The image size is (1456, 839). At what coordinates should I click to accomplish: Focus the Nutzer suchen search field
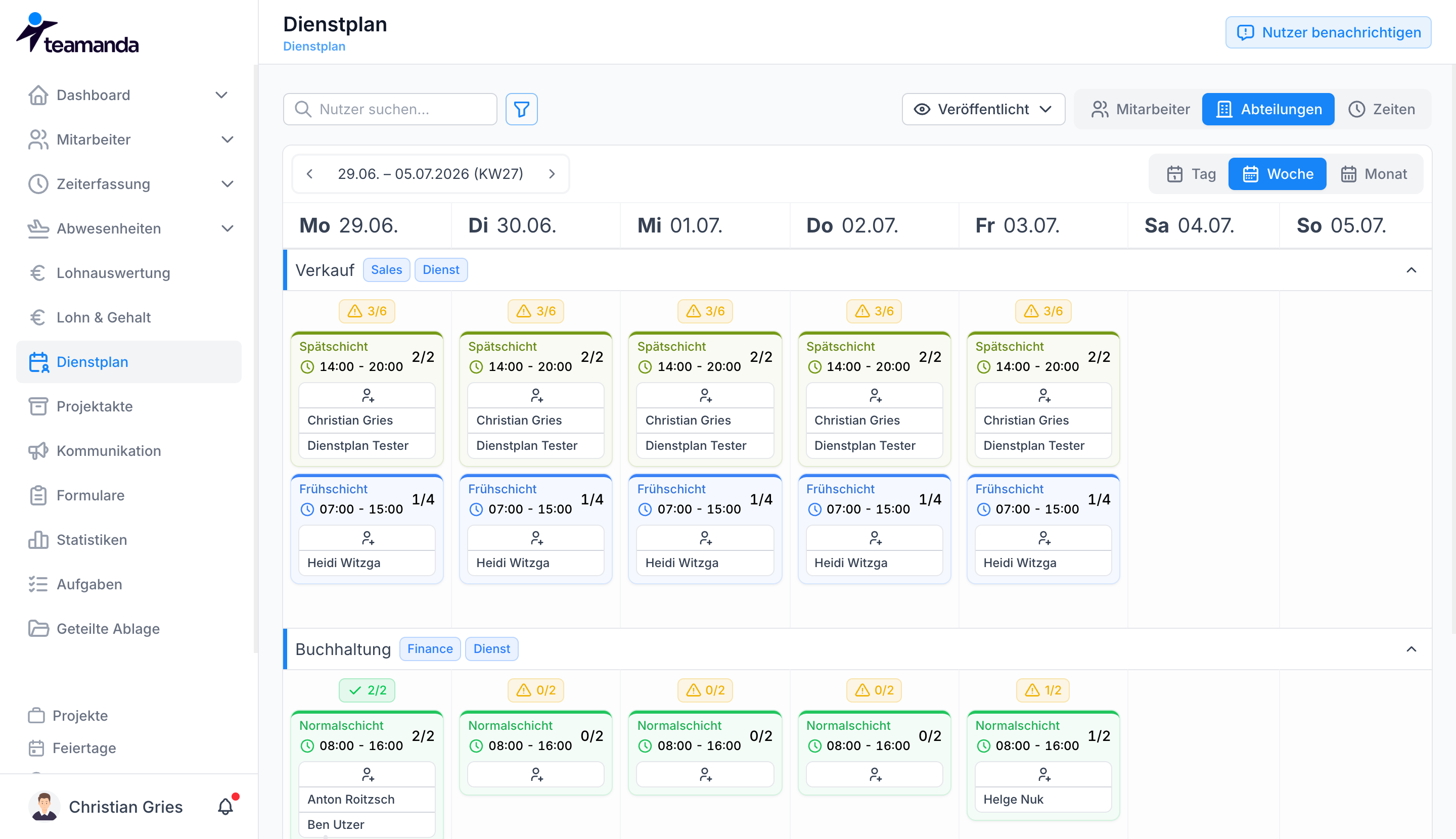390,109
